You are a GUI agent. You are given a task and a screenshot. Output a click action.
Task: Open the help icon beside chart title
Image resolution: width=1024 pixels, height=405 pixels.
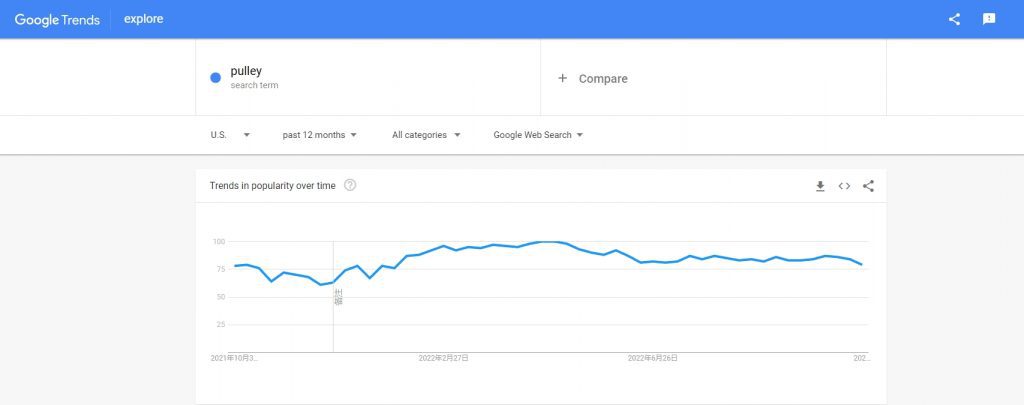click(350, 185)
